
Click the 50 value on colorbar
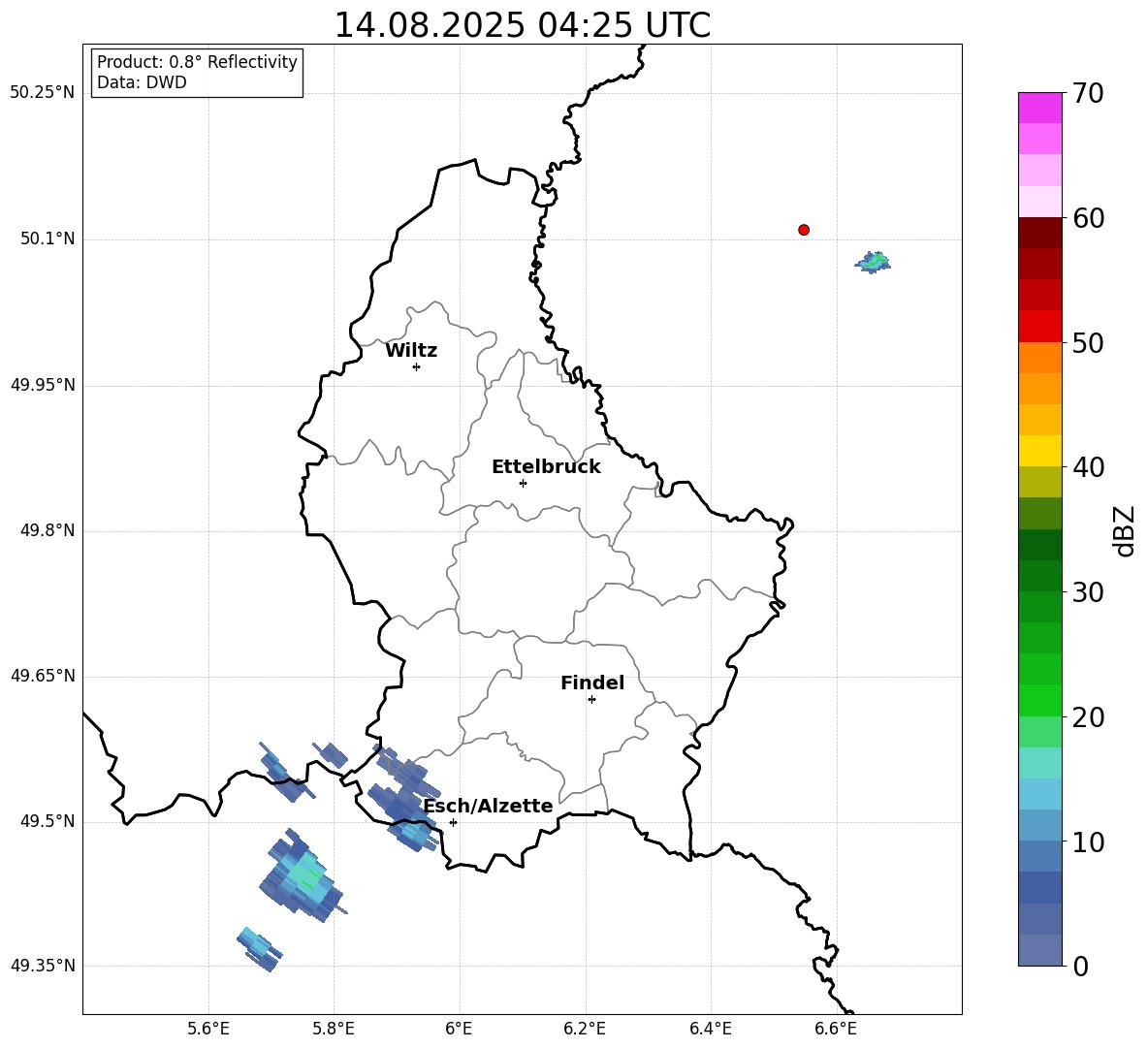(x=1088, y=343)
